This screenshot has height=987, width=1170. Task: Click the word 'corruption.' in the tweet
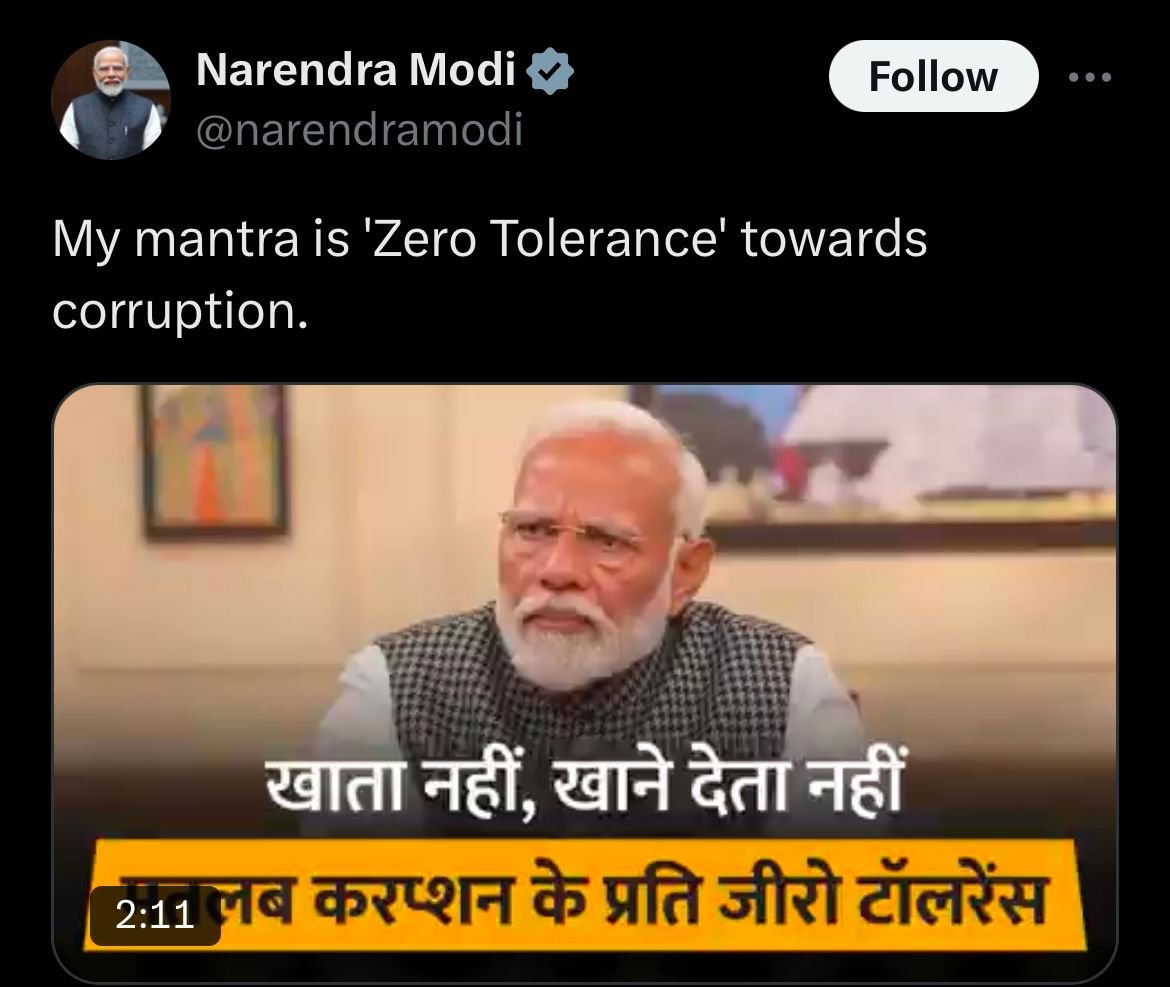point(180,311)
